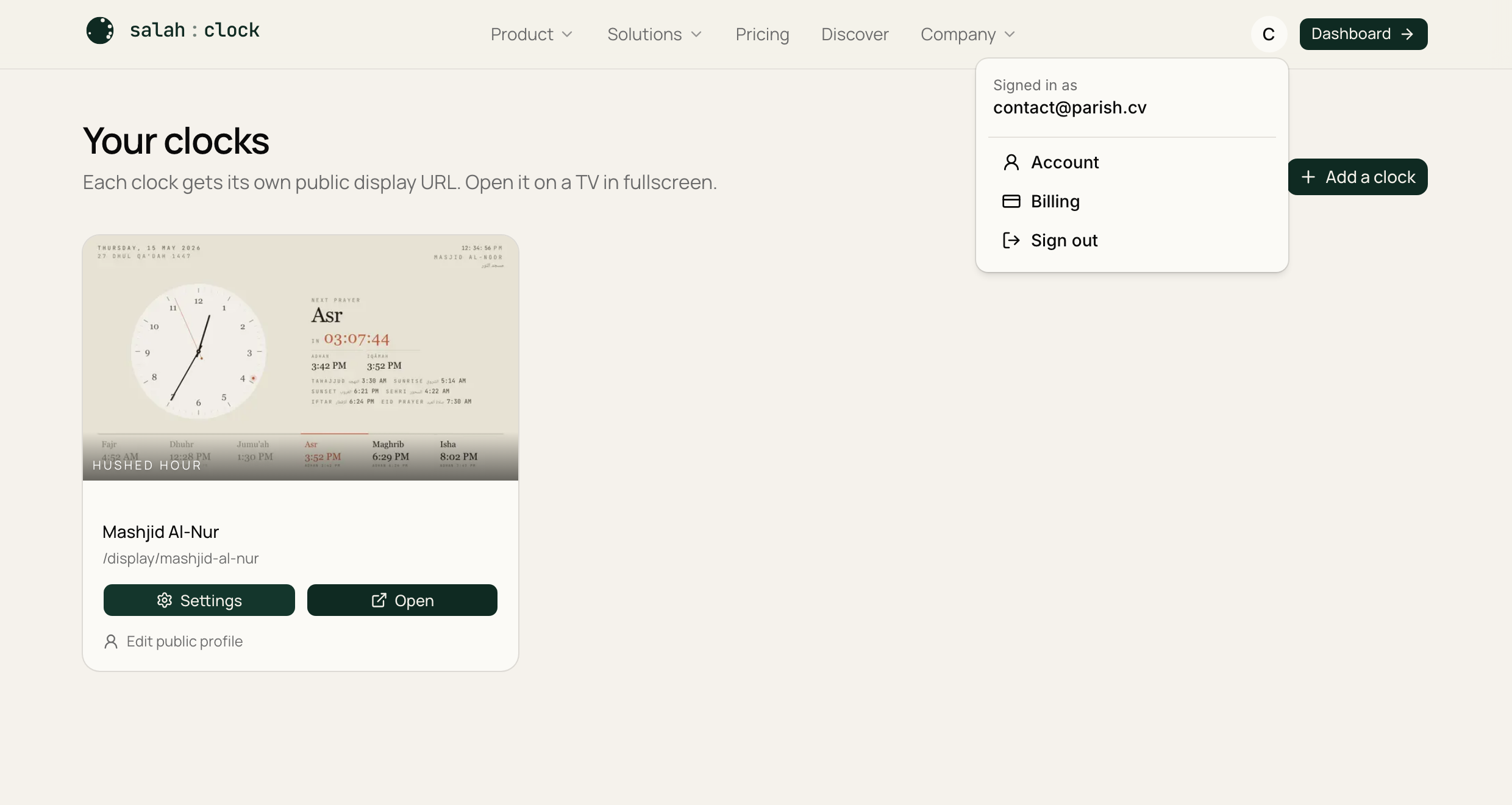Click the person icon beside Edit public profile
Viewport: 1512px width, 805px height.
[x=111, y=642]
